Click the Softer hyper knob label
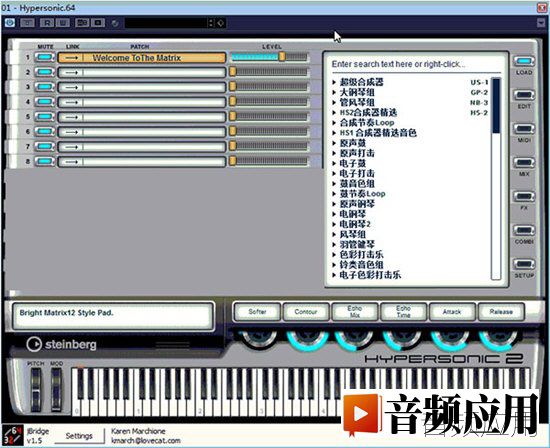The height and width of the screenshot is (448, 550). (257, 312)
